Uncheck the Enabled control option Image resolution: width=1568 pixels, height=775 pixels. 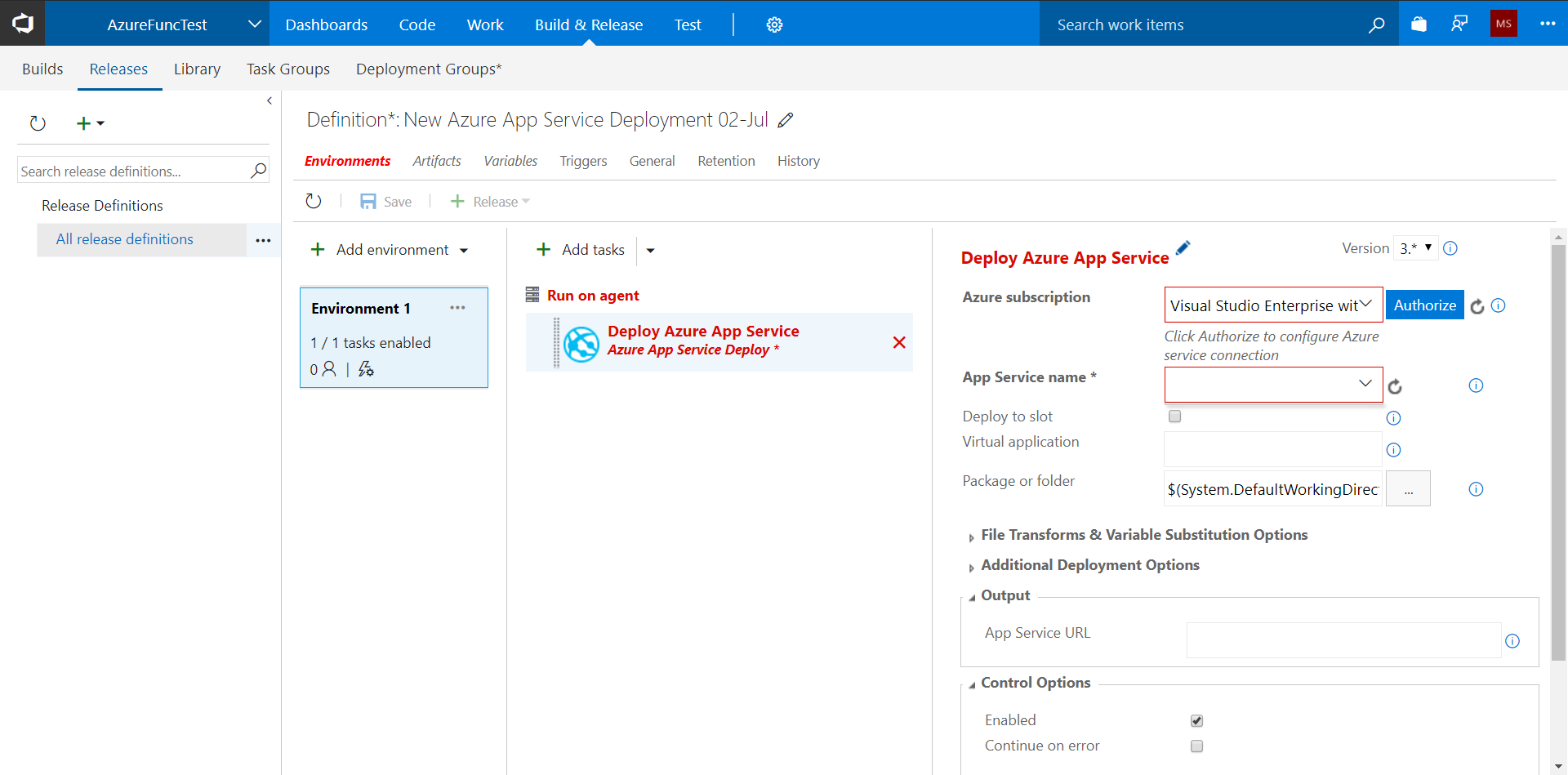[1196, 720]
